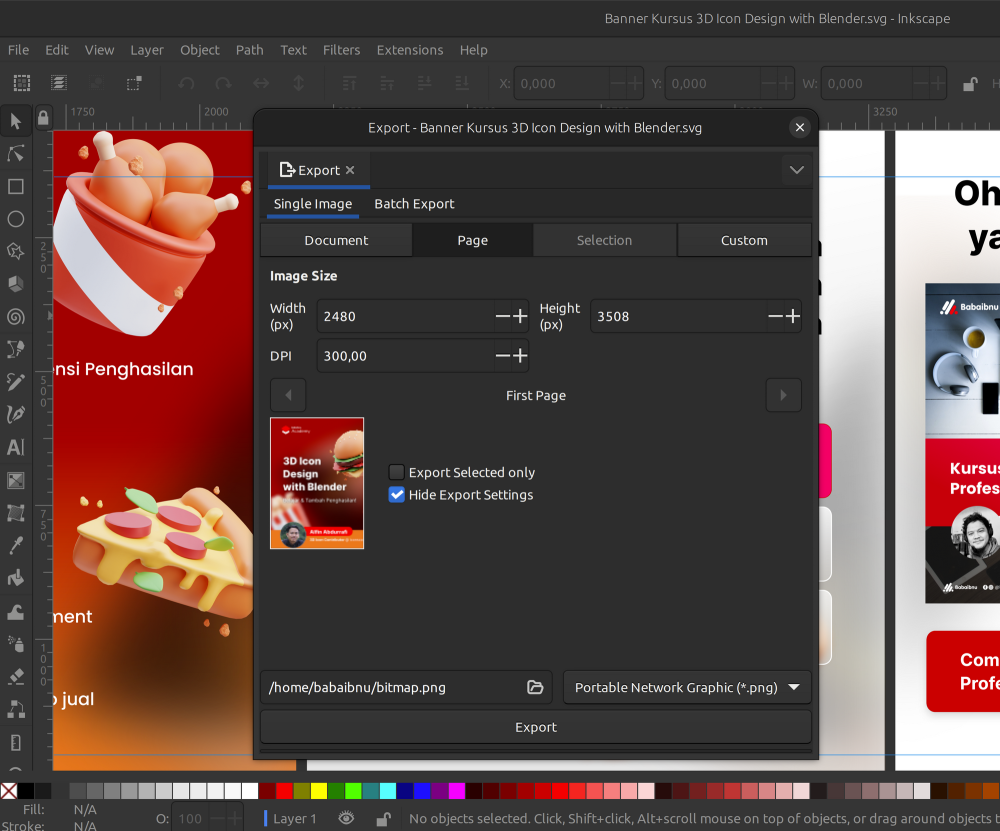Decrease export Height with minus button
The height and width of the screenshot is (831, 1000).
pos(776,316)
